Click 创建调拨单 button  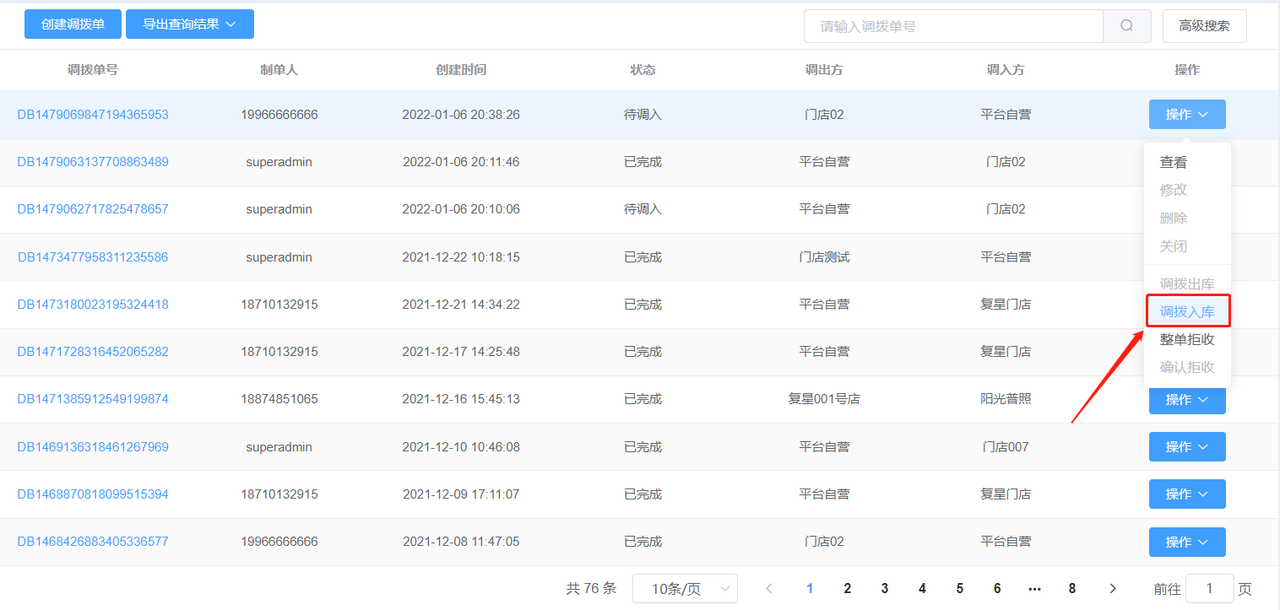[x=73, y=25]
